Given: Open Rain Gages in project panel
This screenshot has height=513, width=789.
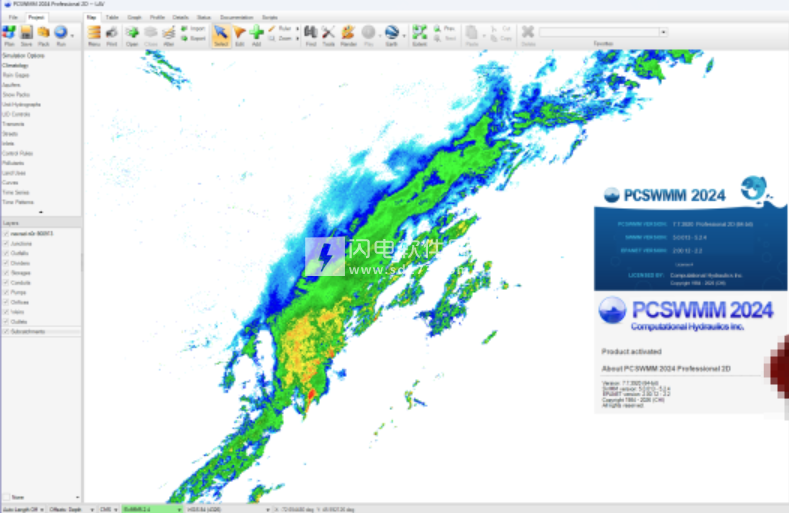Looking at the screenshot, I should (15, 75).
